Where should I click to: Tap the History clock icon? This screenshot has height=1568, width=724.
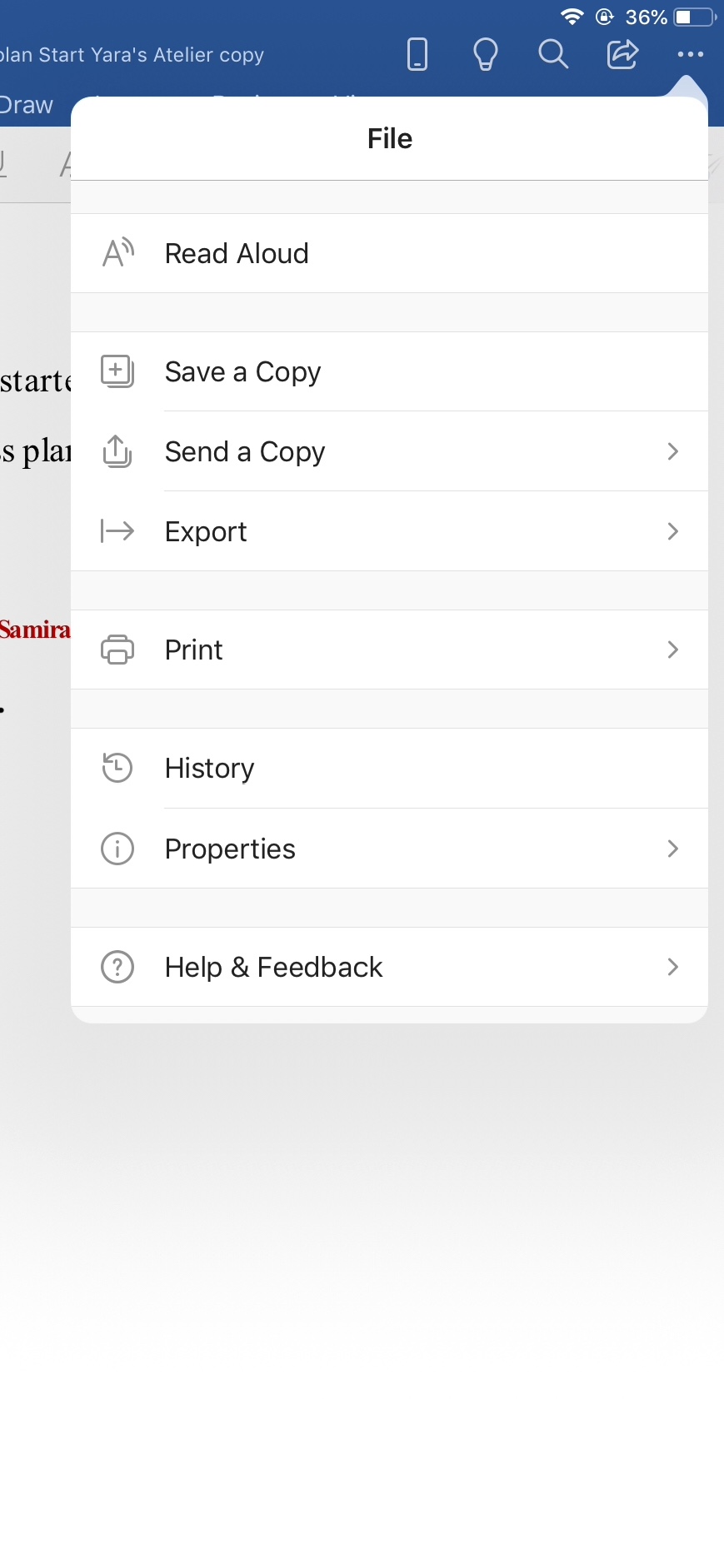coord(117,768)
